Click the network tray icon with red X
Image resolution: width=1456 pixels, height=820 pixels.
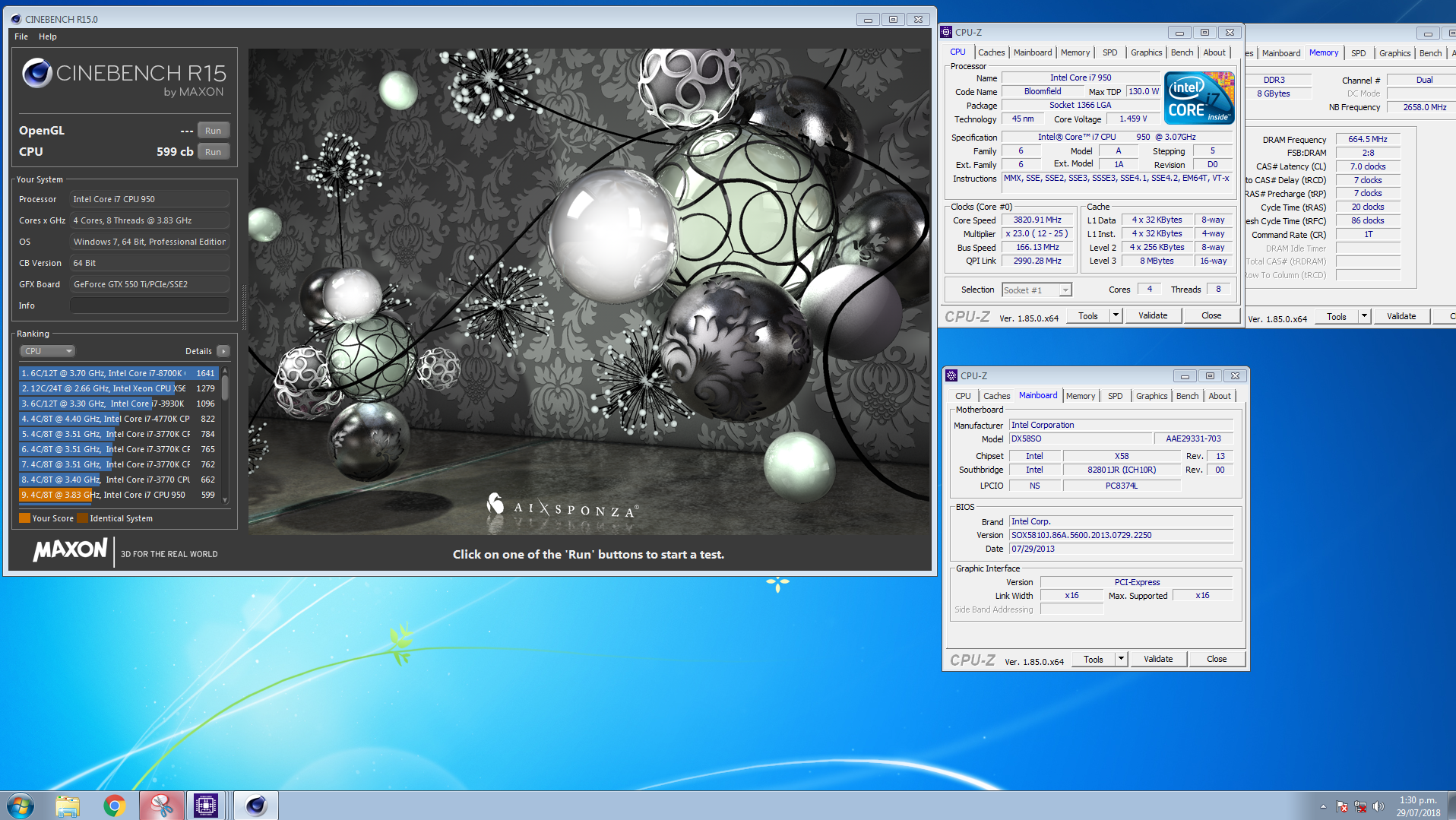point(1359,806)
